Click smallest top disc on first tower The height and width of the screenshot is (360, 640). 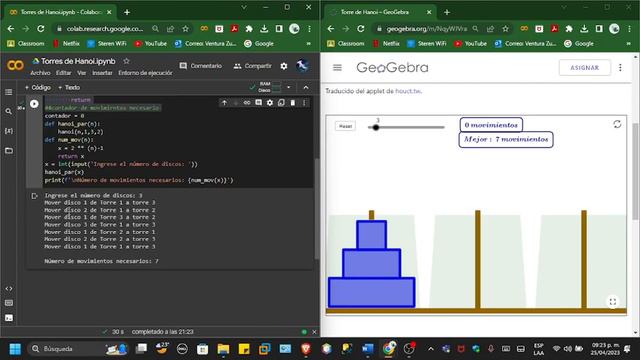coord(371,235)
